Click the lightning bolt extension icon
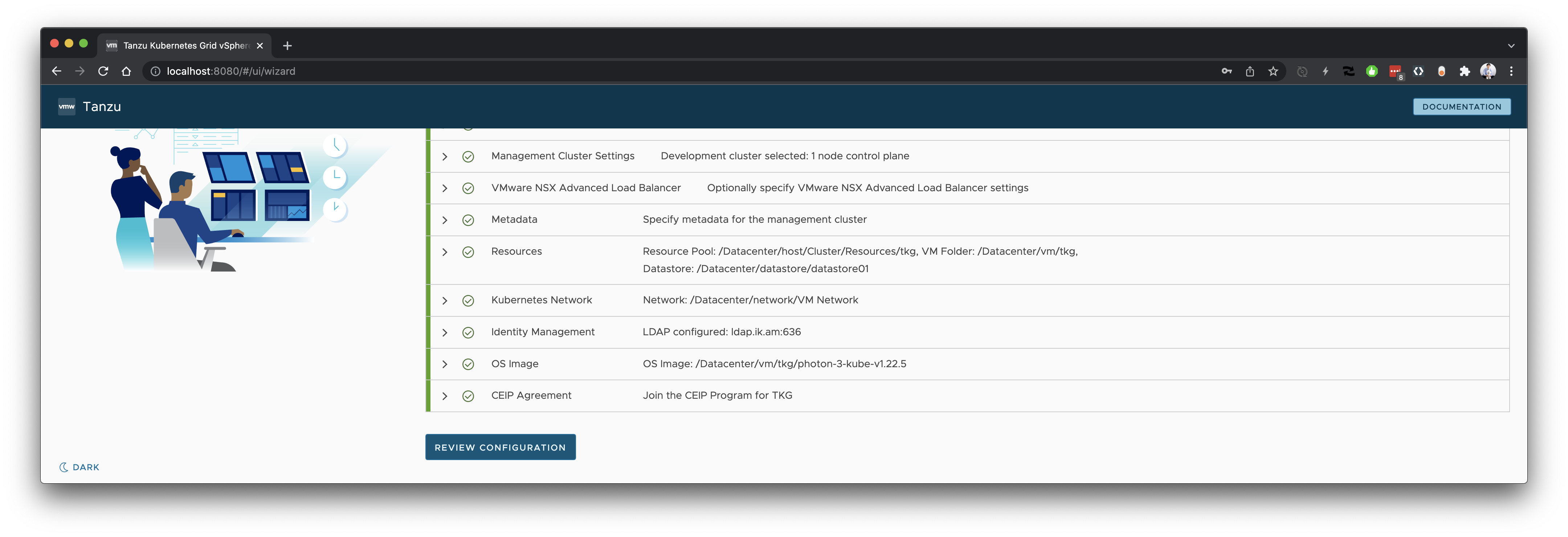1568x537 pixels. pos(1325,71)
